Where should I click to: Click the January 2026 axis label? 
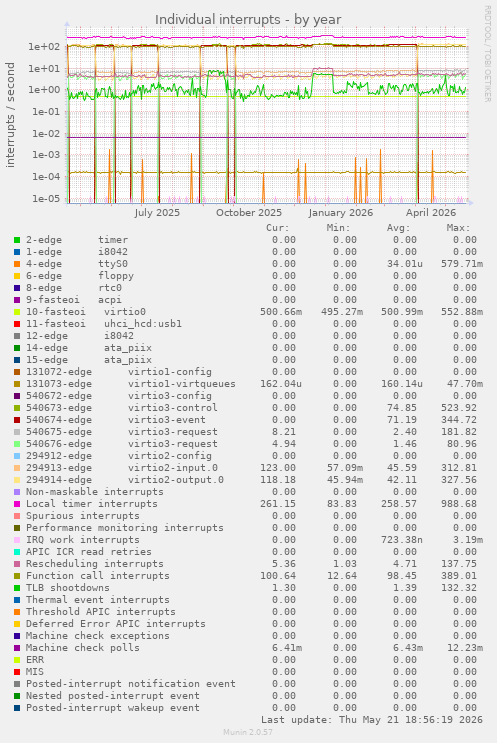(x=341, y=213)
